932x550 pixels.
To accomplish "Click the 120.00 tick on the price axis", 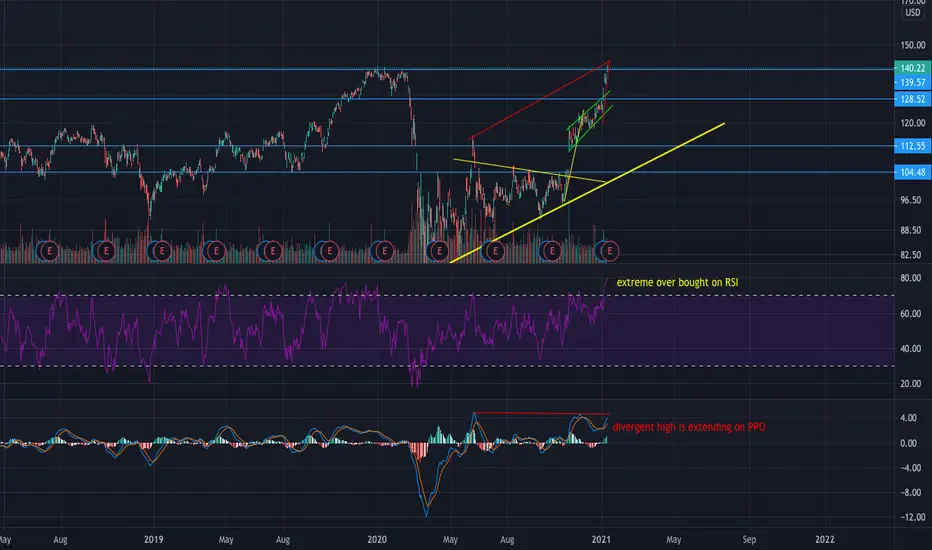I will coord(912,123).
